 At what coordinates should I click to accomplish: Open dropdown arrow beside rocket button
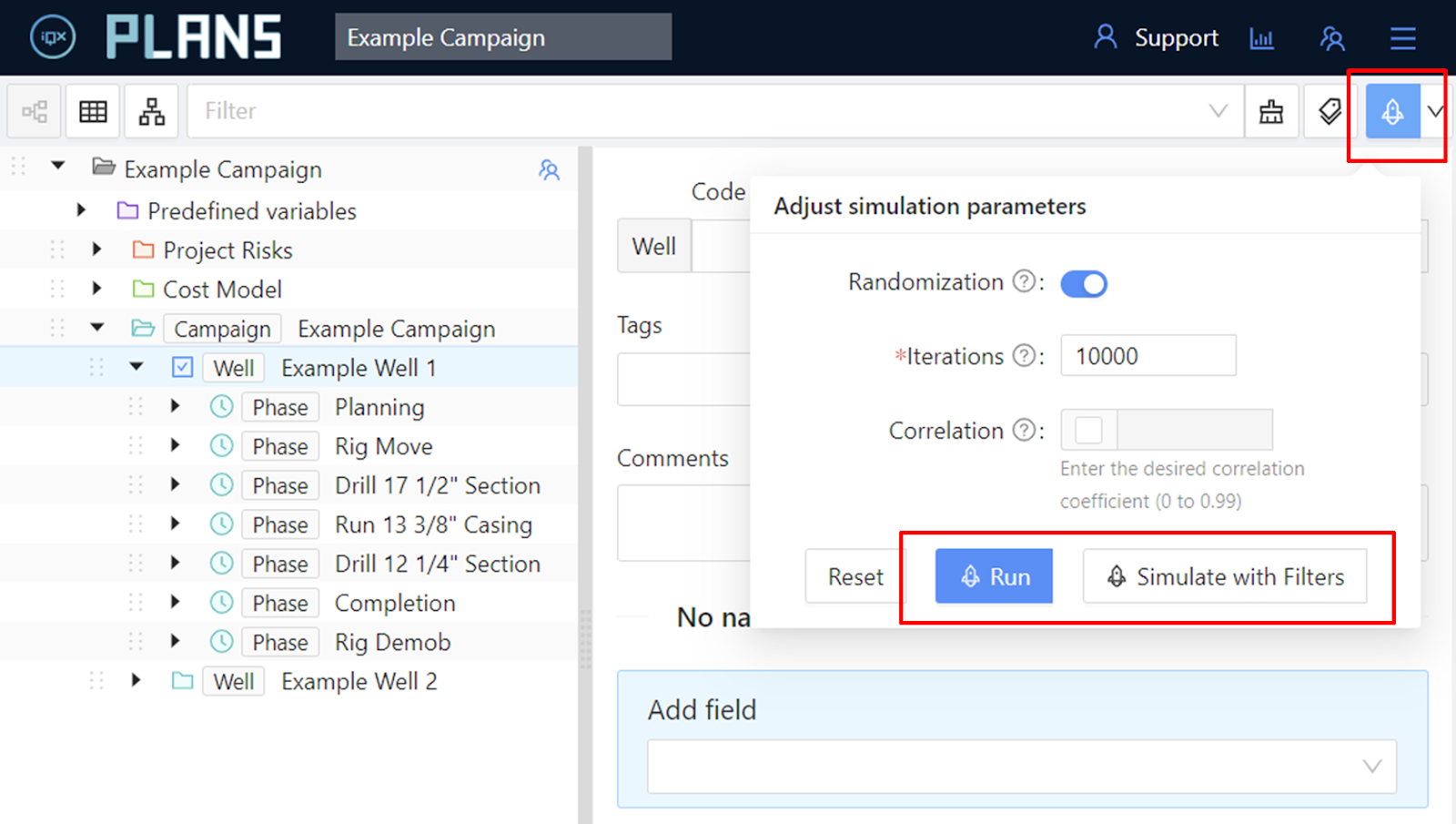tap(1434, 111)
